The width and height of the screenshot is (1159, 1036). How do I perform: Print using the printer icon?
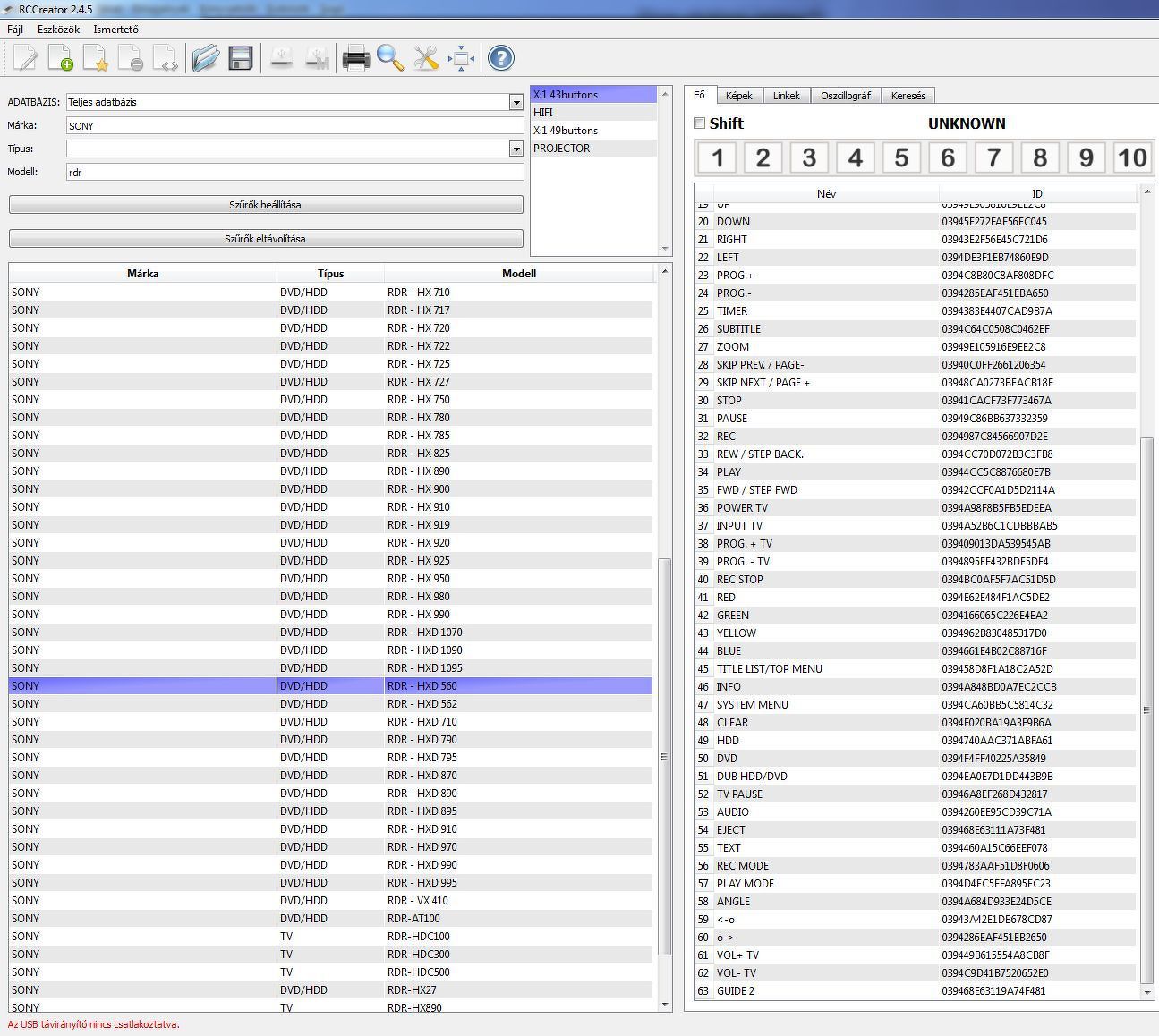tap(356, 59)
